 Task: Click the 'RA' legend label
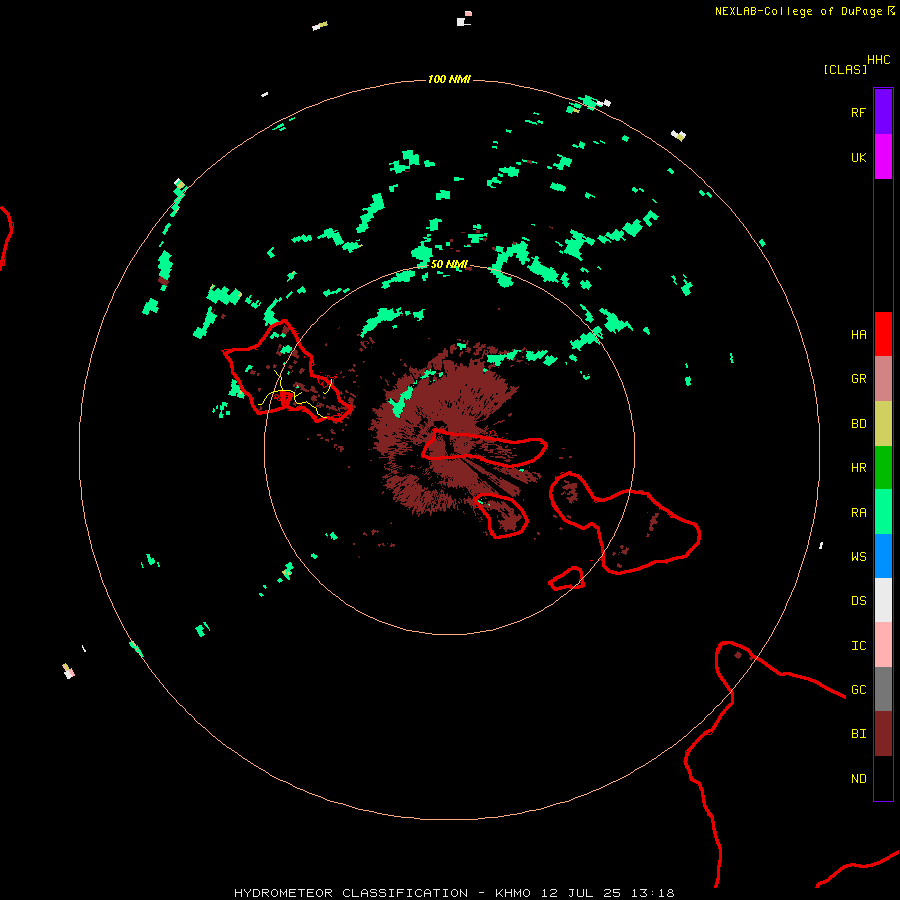858,513
